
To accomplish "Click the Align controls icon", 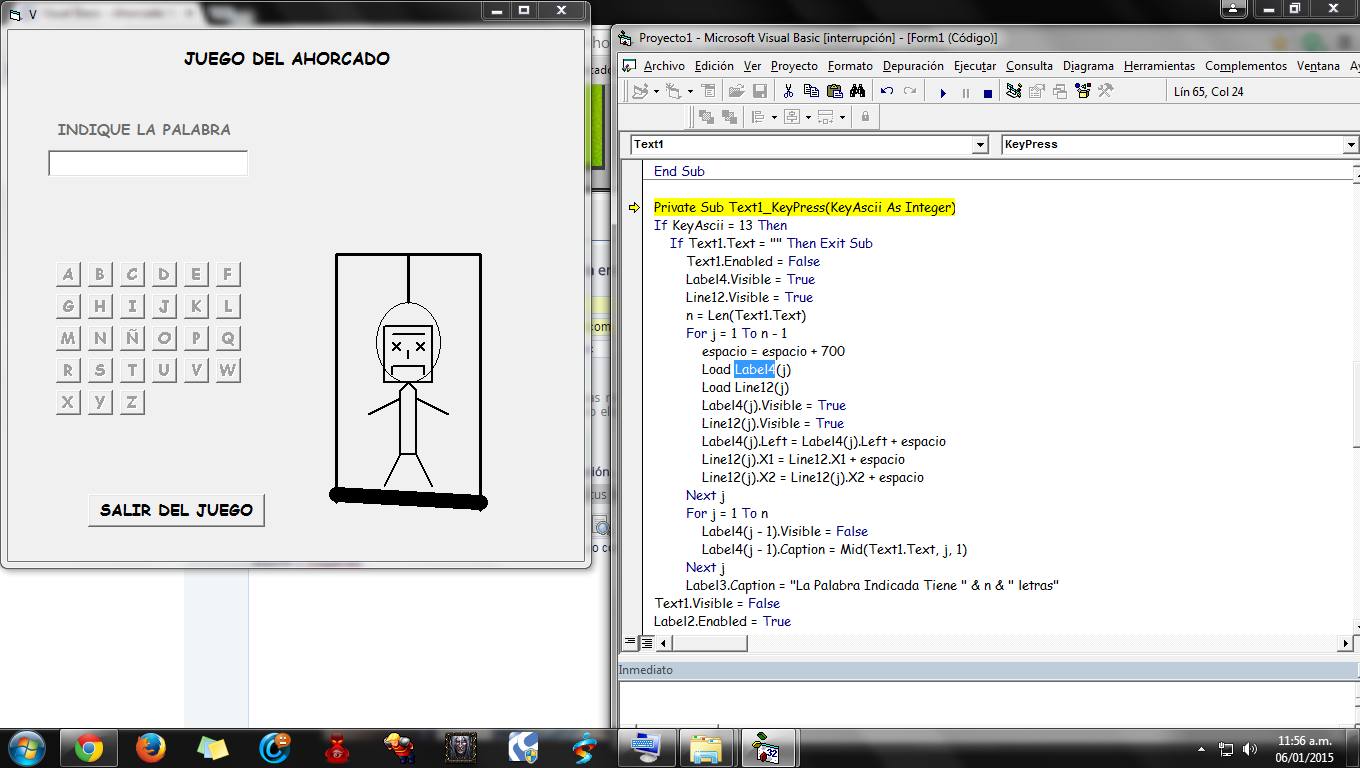I will [x=758, y=117].
